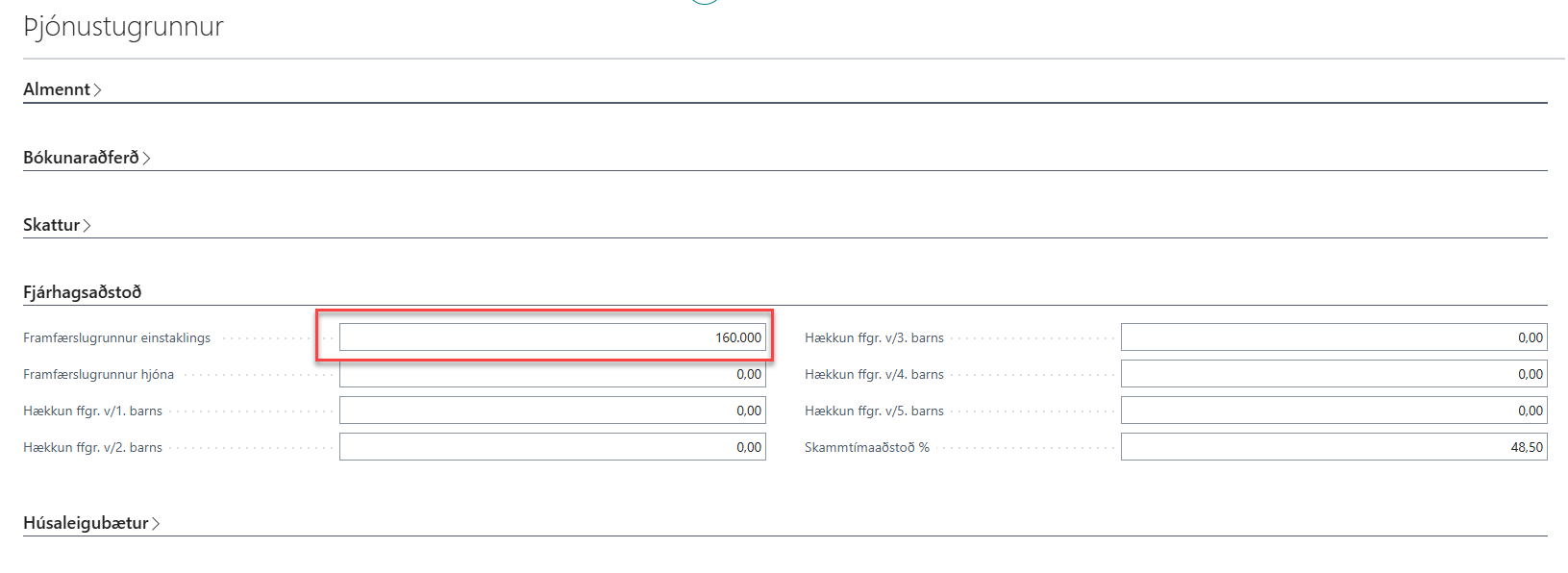This screenshot has height=573, width=1568.
Task: Activate the Hækkun ffgr. v/4. barns field
Action: click(x=1333, y=374)
